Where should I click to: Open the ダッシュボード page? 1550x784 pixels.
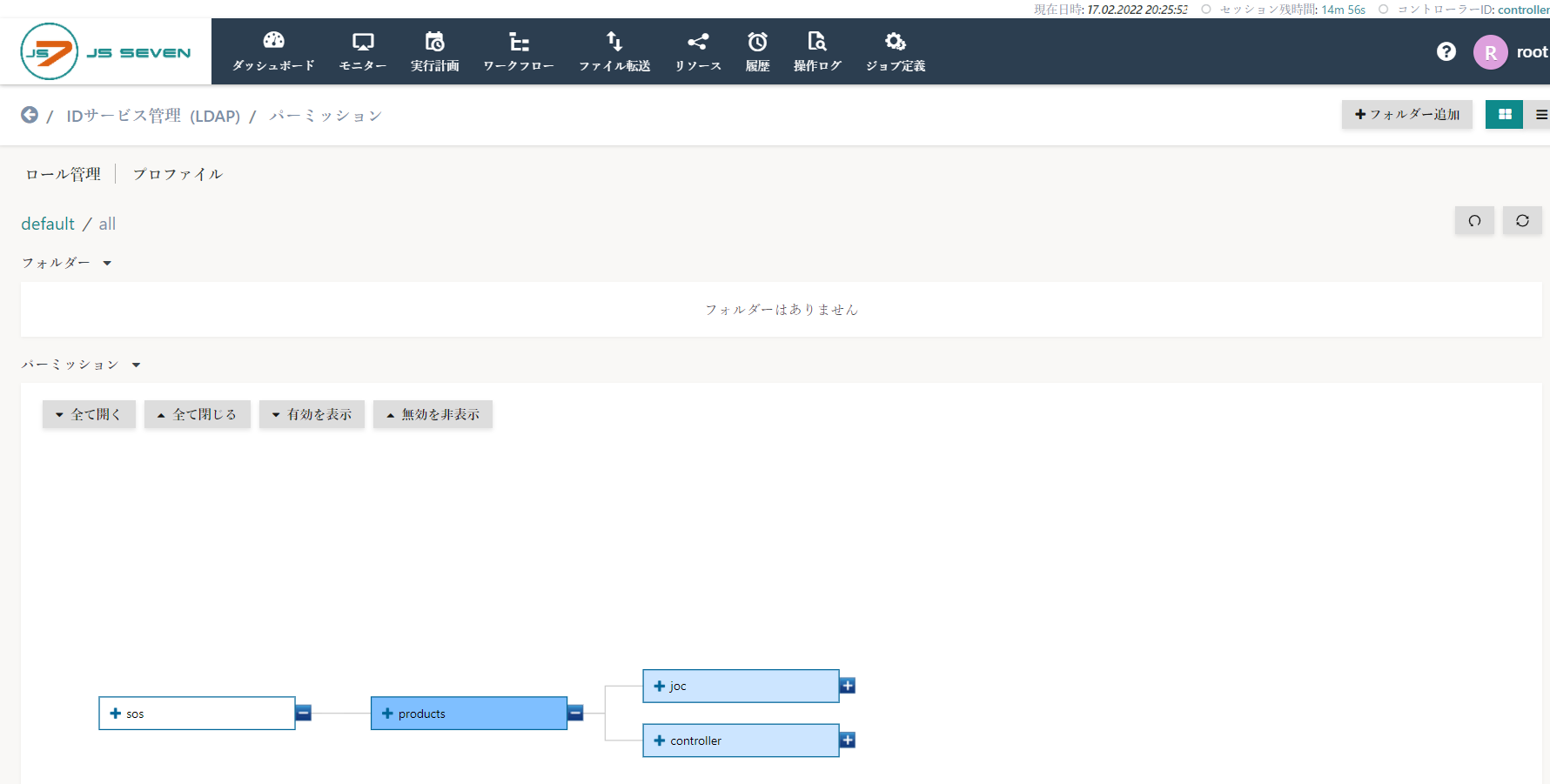pos(272,50)
